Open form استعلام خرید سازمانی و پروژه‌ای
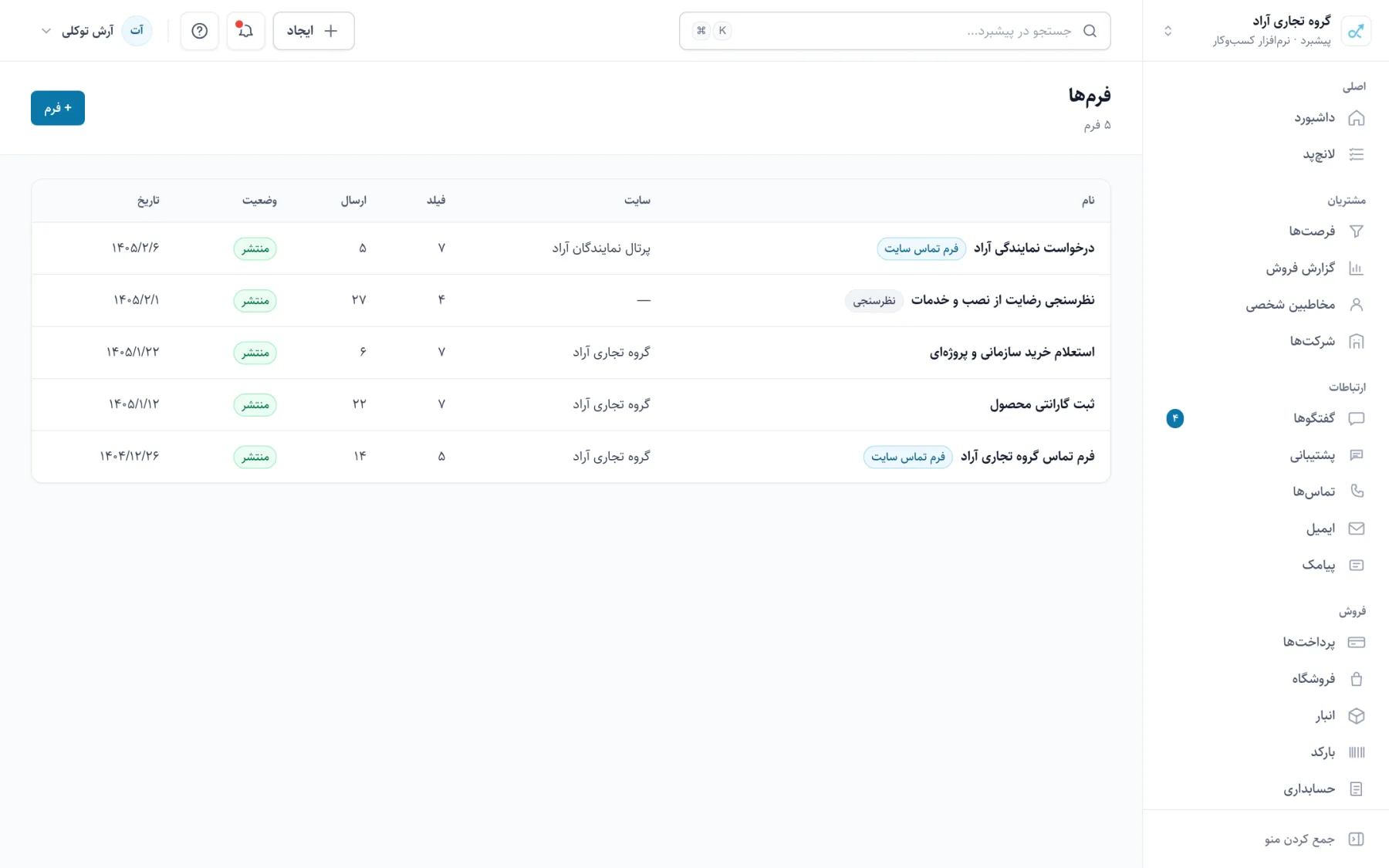1389x868 pixels. coord(1012,353)
